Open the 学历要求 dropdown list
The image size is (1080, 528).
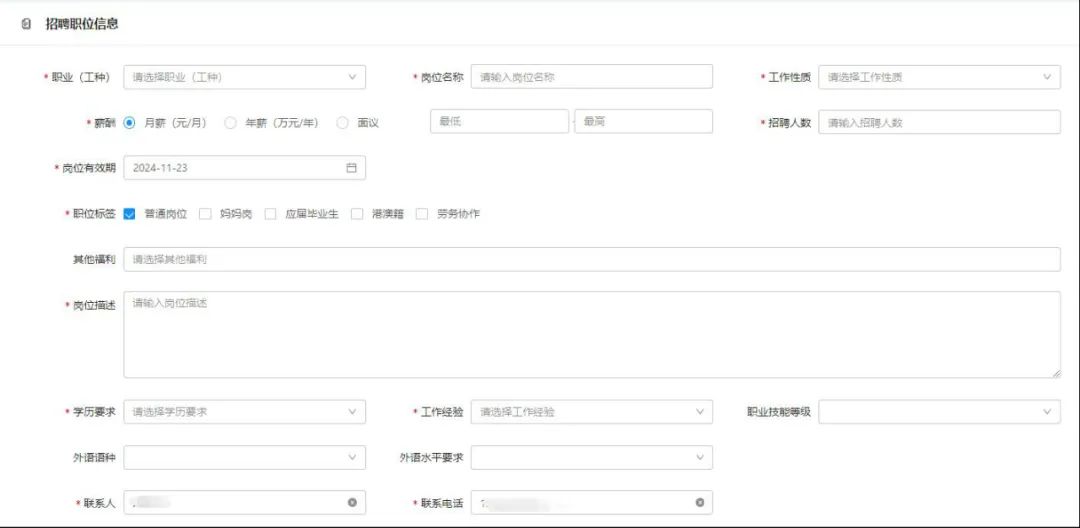click(x=244, y=412)
